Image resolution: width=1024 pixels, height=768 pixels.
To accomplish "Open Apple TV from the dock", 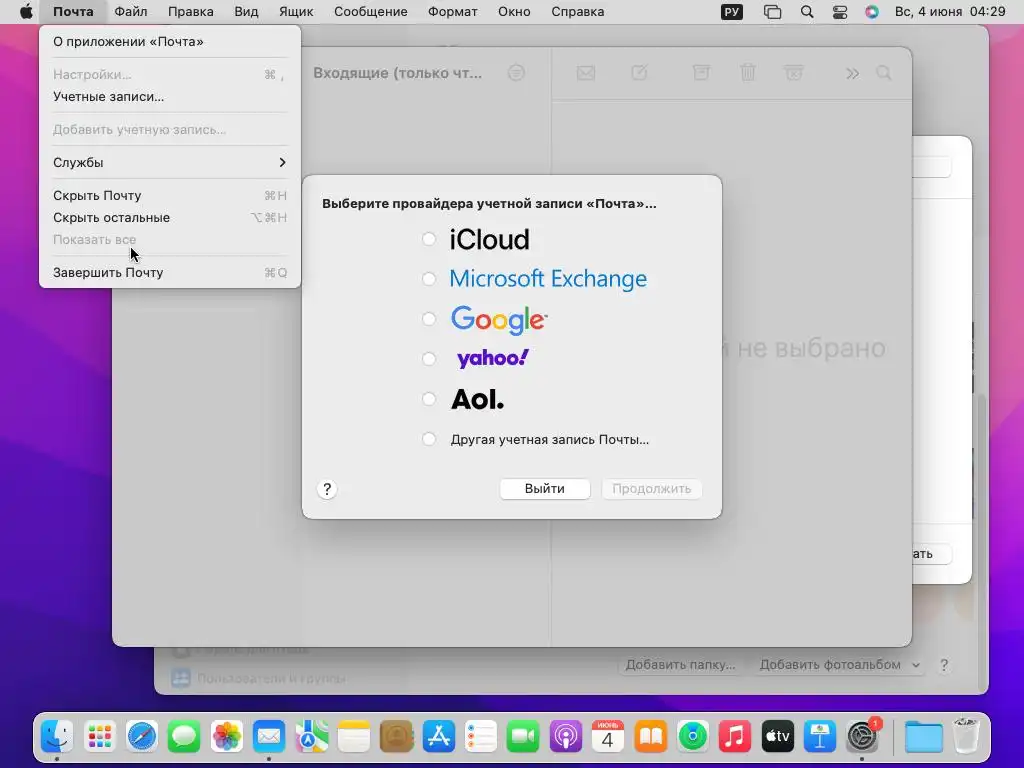I will coord(777,737).
